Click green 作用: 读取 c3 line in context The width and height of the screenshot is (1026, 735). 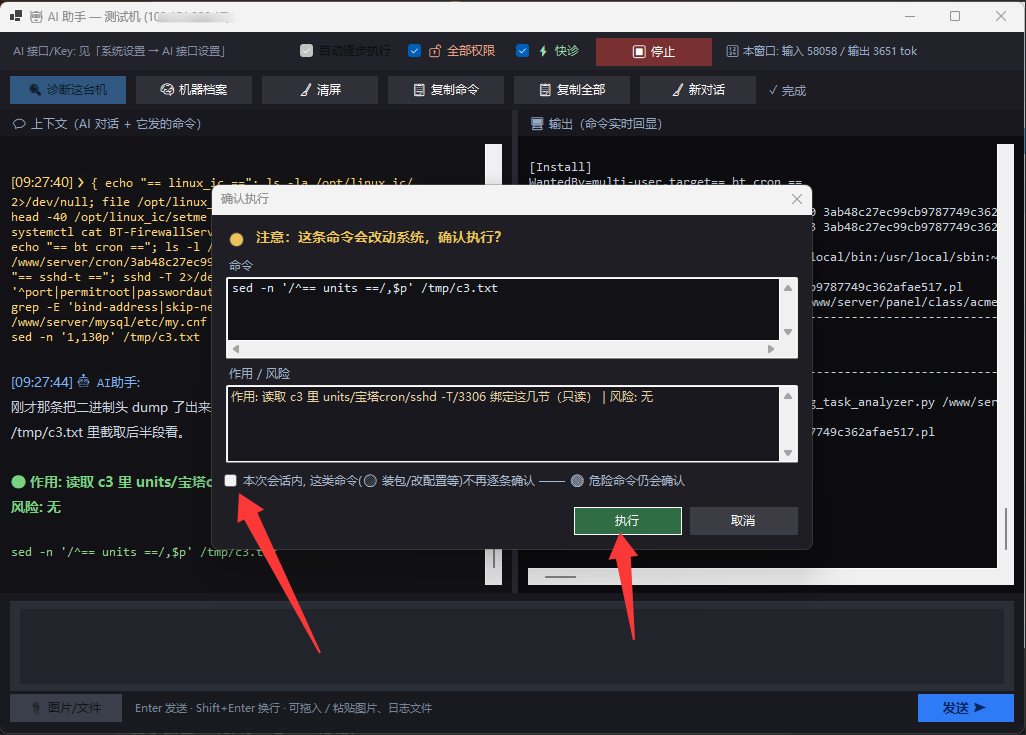coord(111,482)
